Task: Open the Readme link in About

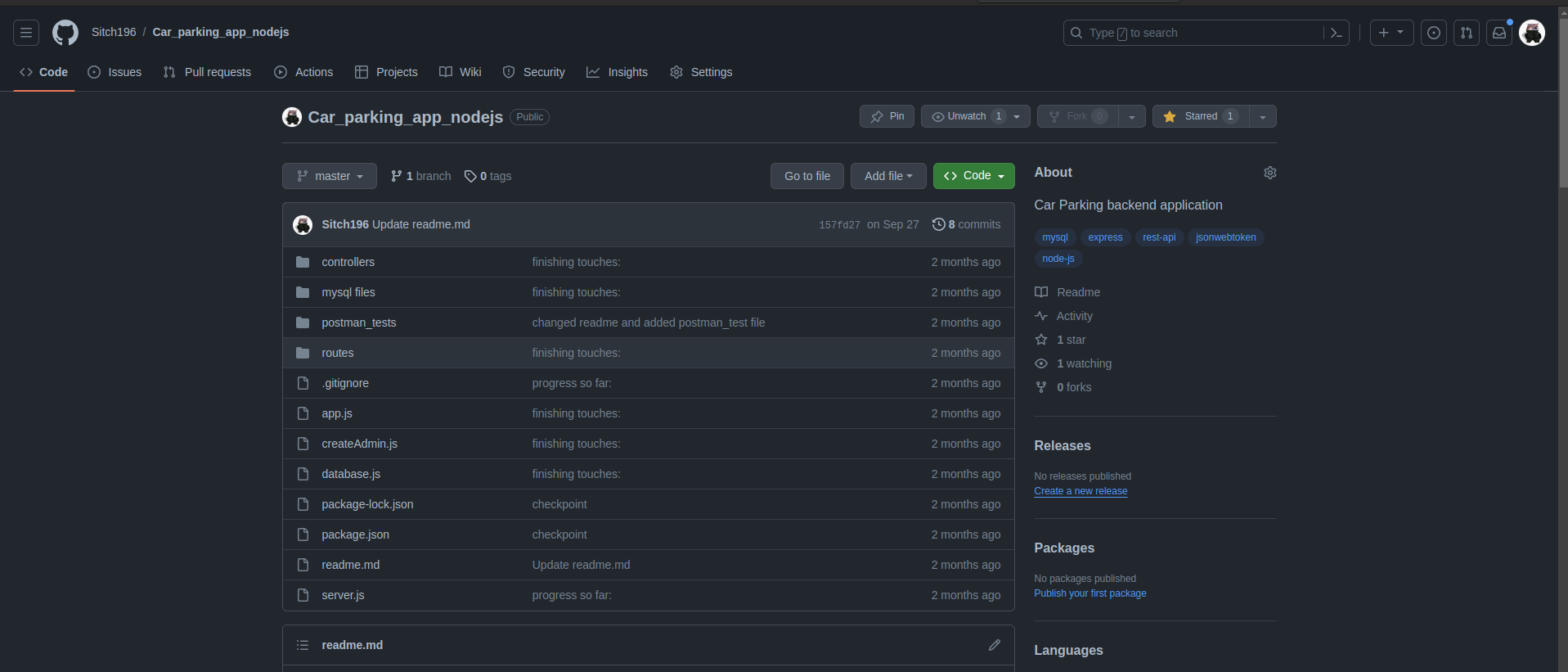Action: 1067,292
